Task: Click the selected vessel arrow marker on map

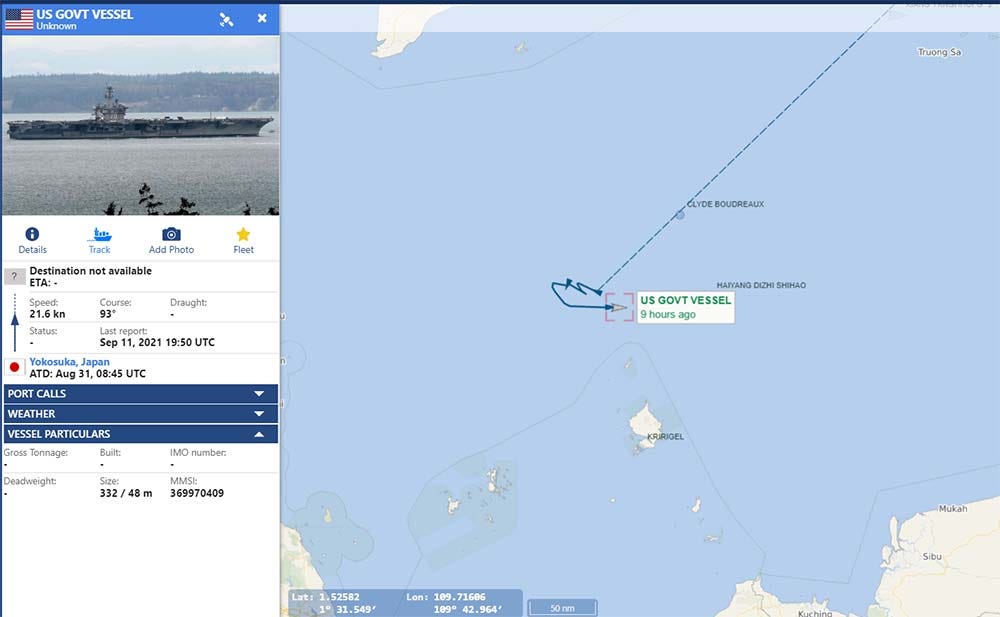Action: 618,308
